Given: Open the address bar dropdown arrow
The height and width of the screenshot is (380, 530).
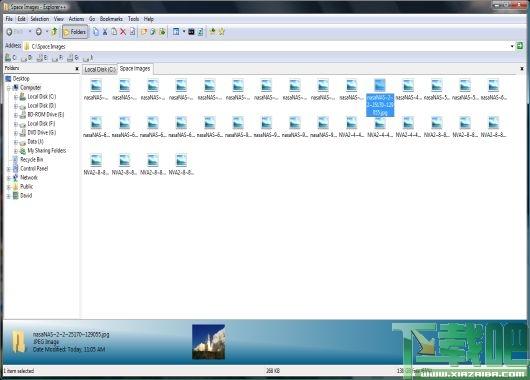Looking at the screenshot, I should click(512, 46).
